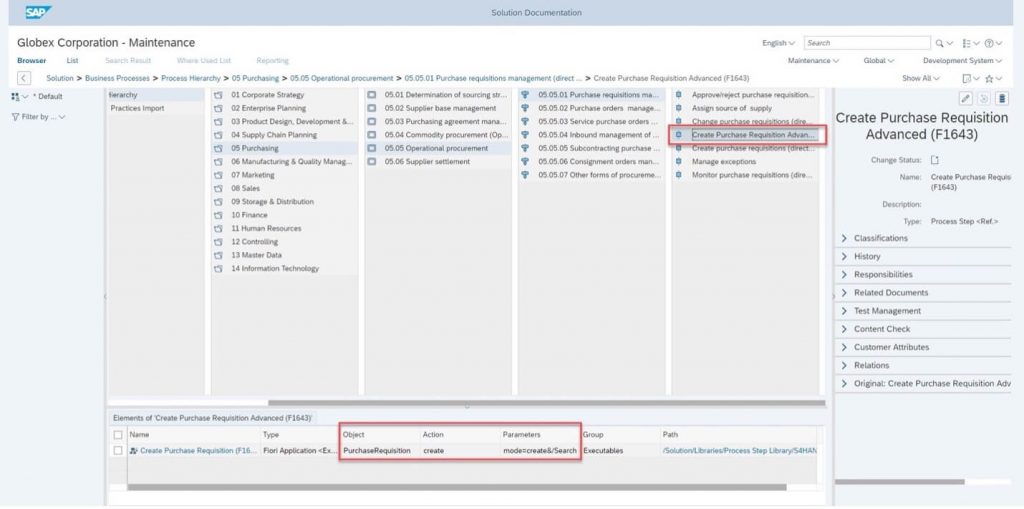Expand the Related Documents section
This screenshot has height=509, width=1024.
(844, 293)
